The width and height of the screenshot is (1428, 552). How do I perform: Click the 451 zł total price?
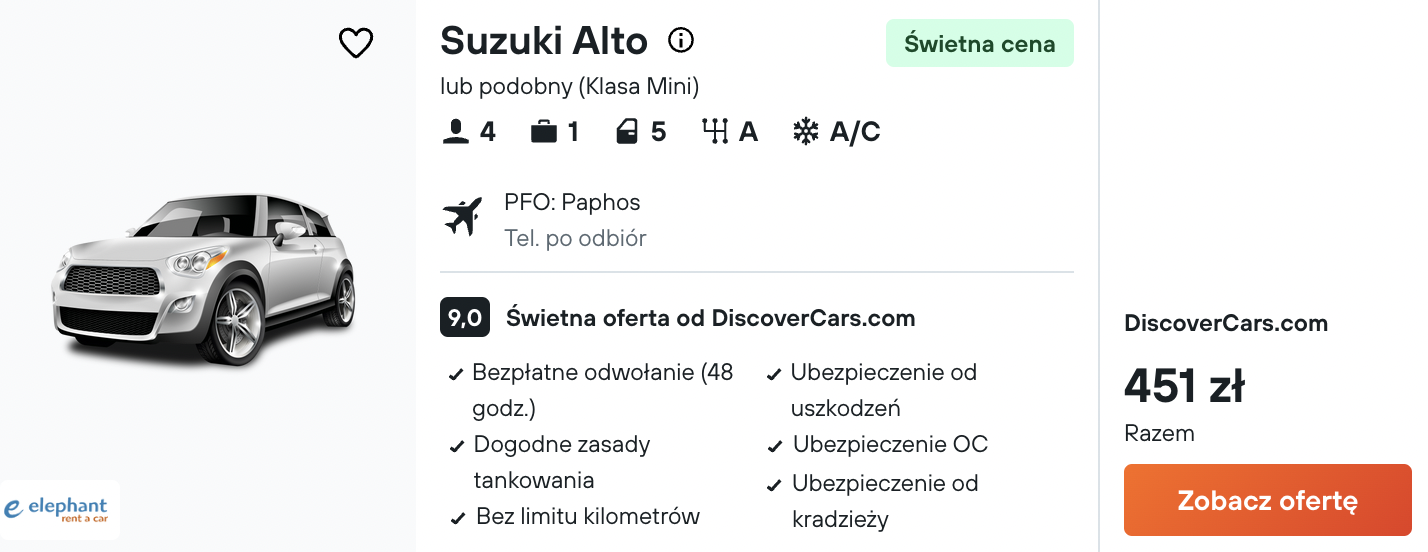[1184, 386]
